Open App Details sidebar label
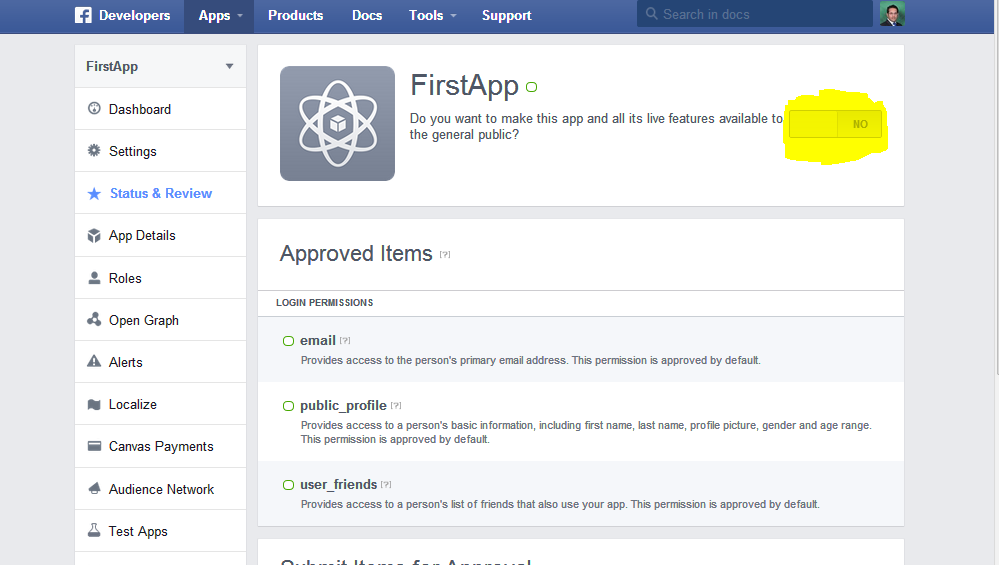The width and height of the screenshot is (999, 565). 142,236
